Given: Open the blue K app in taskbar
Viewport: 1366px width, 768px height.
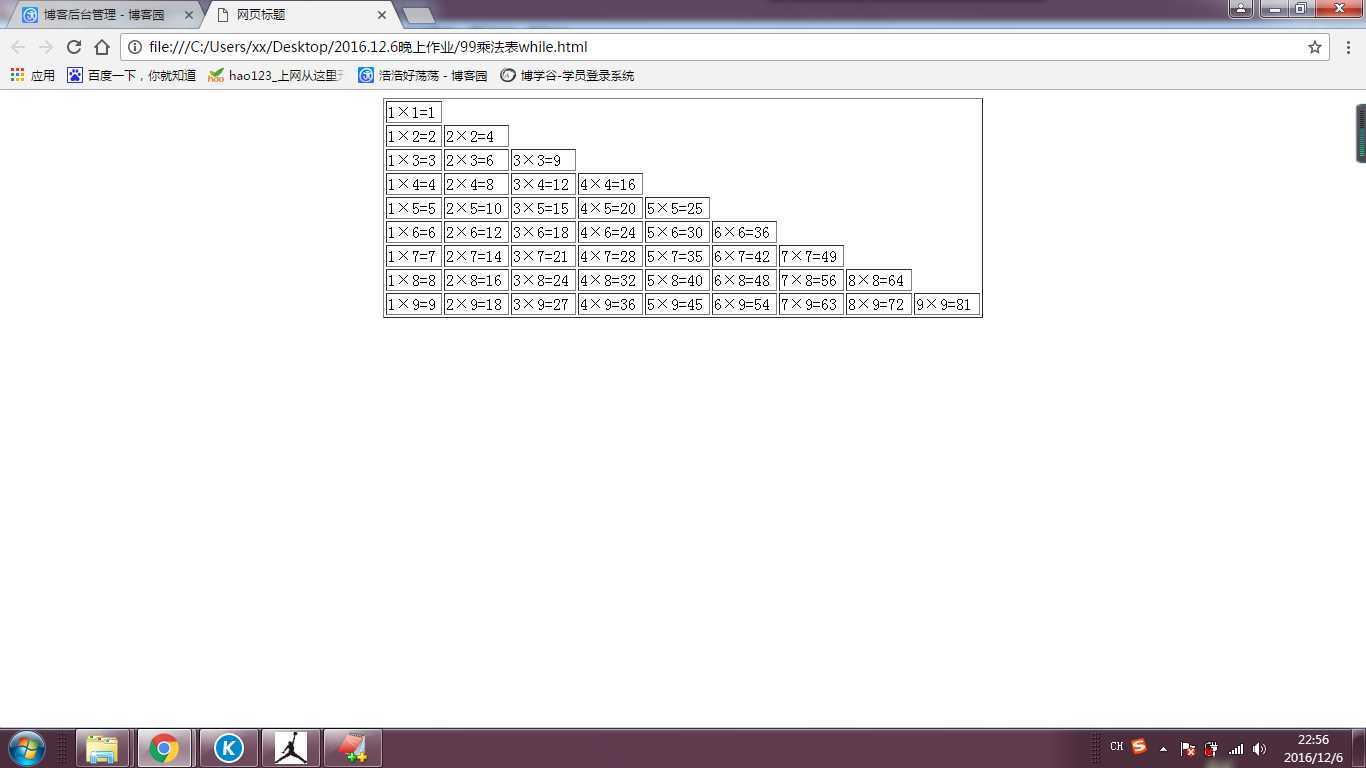Looking at the screenshot, I should pos(229,748).
